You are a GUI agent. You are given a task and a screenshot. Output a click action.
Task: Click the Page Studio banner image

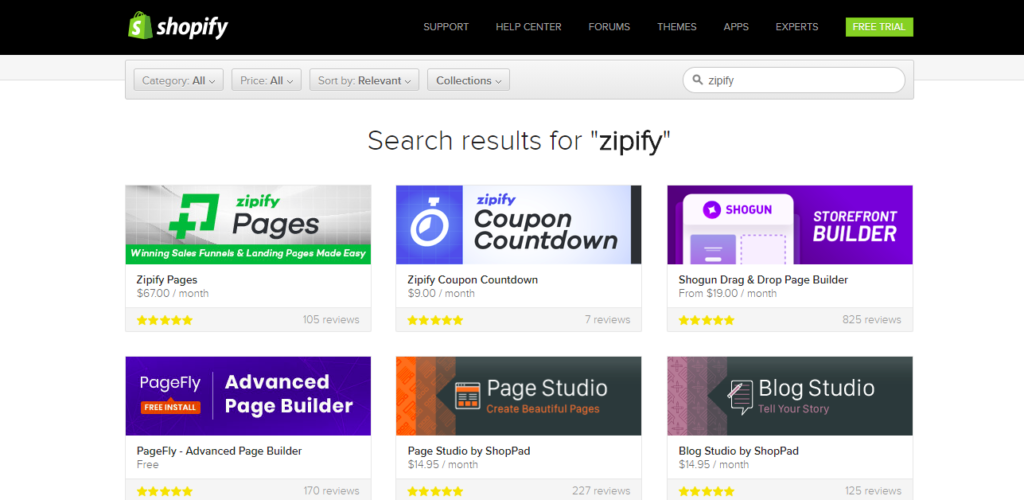pos(519,396)
